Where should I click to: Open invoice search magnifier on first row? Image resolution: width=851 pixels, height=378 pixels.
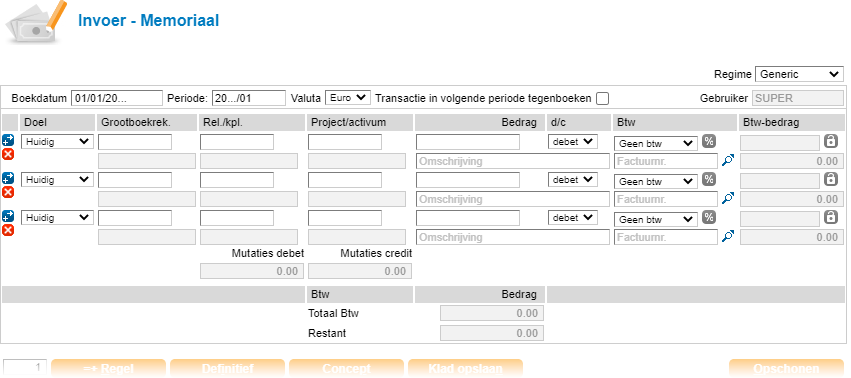pos(728,161)
